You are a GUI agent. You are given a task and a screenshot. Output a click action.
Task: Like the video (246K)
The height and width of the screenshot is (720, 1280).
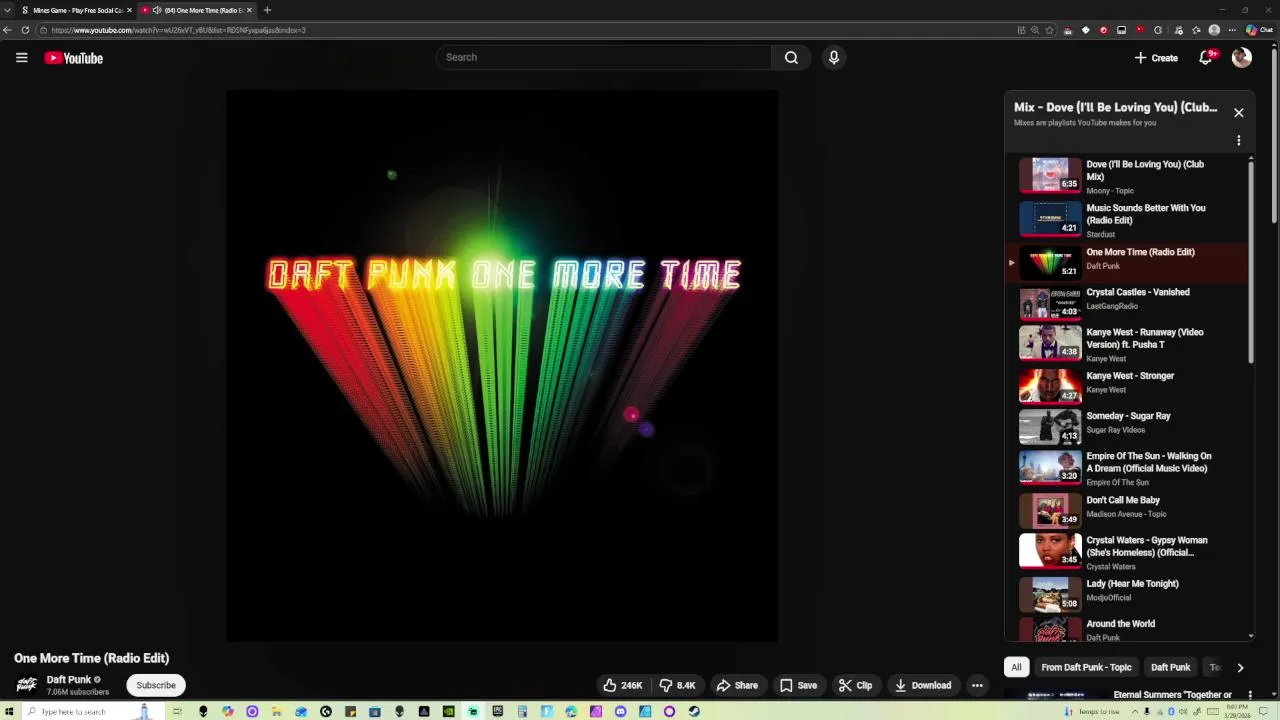click(623, 685)
